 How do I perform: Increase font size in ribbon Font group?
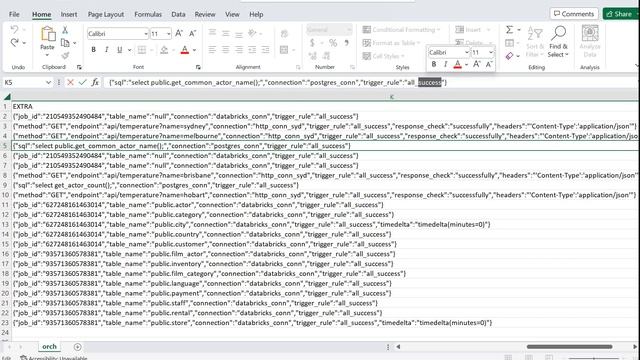pos(179,33)
